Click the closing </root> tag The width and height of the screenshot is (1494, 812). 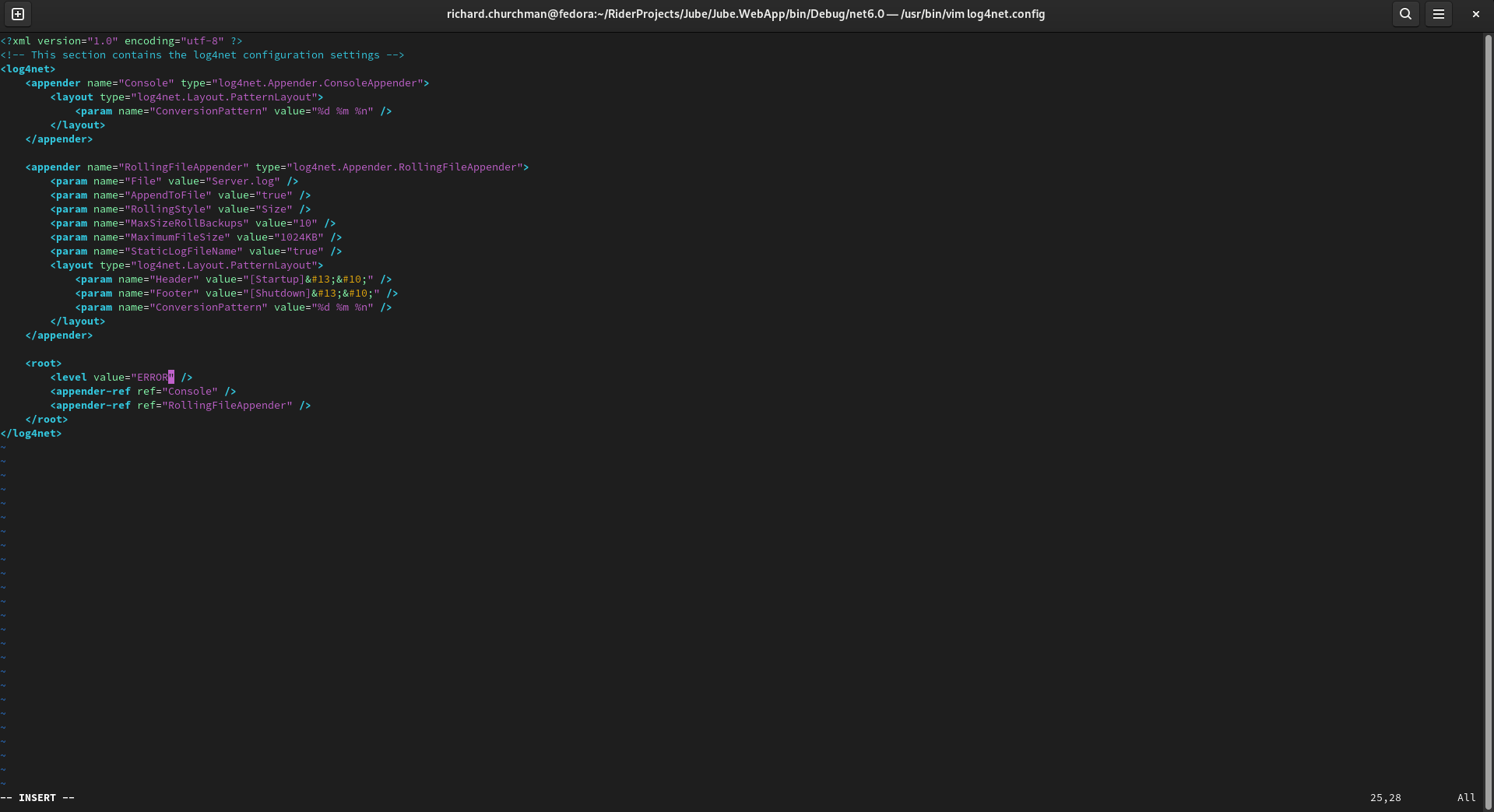(x=47, y=419)
